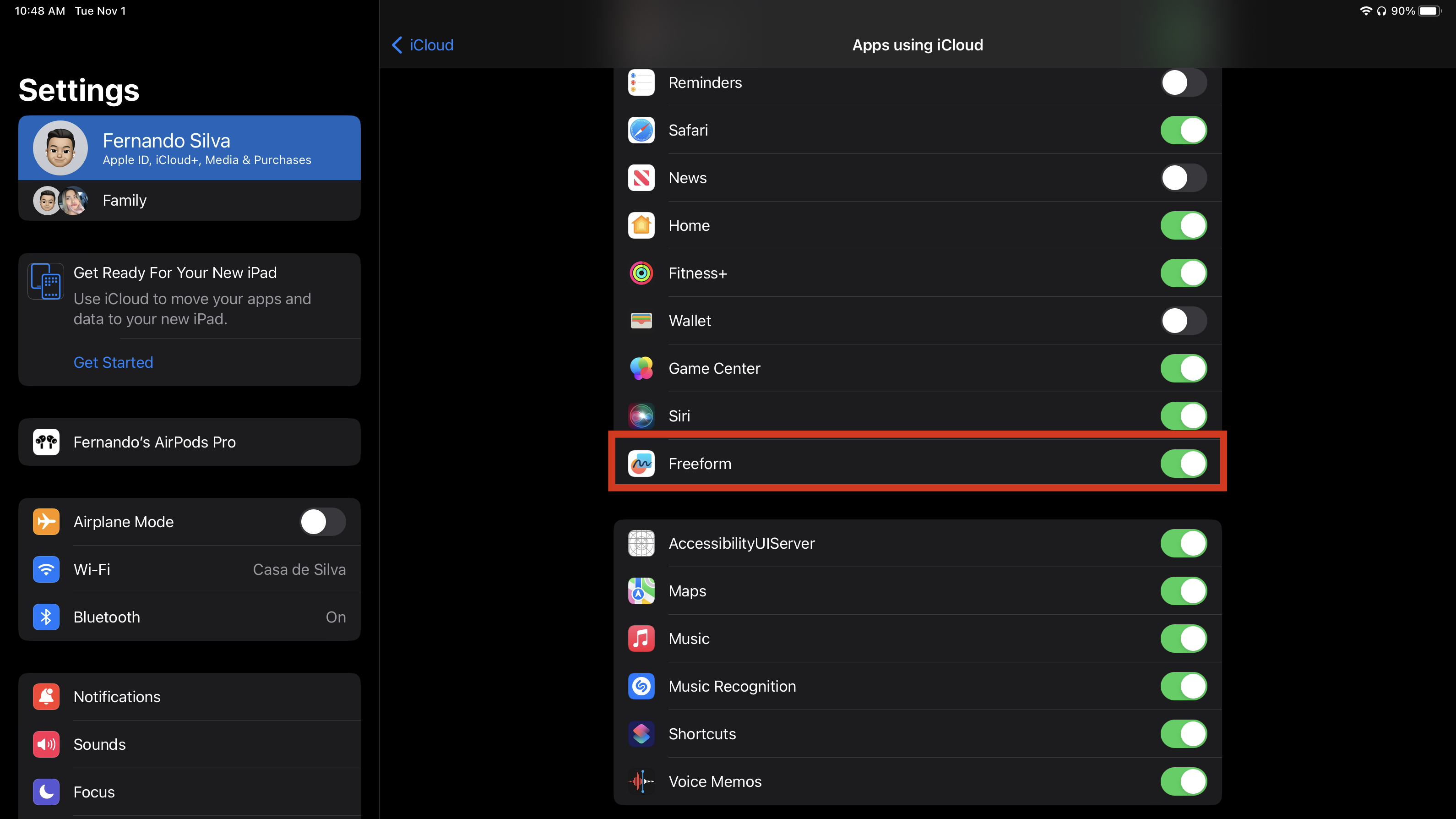Image resolution: width=1456 pixels, height=819 pixels.
Task: Tap the Music Recognition Shazam icon
Action: [641, 686]
